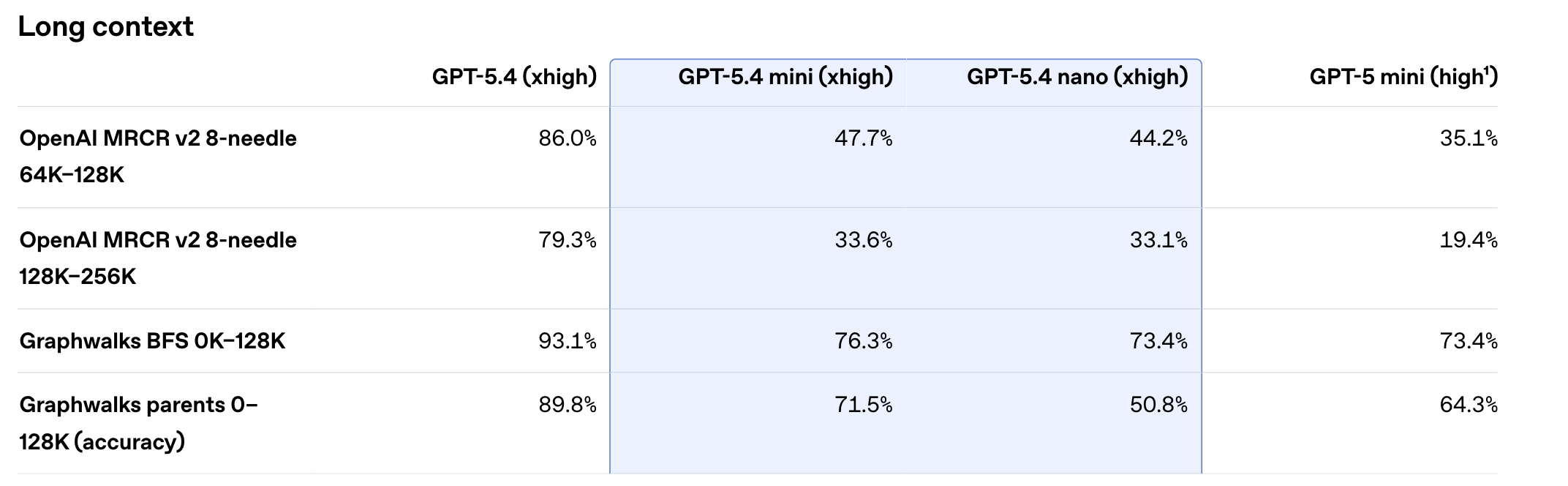Click the 50.8% cell for GPT-5.4 nano
Image resolution: width=1568 pixels, height=486 pixels.
1158,405
